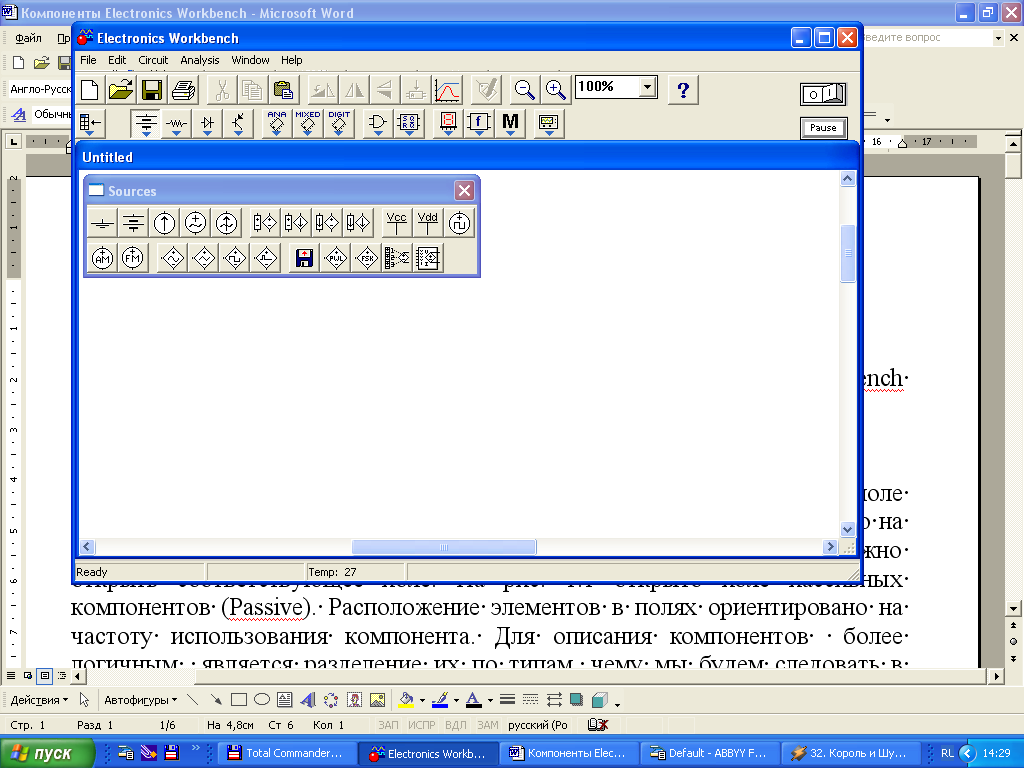Viewport: 1024px width, 768px height.
Task: Open the Circuit menu
Action: point(153,60)
